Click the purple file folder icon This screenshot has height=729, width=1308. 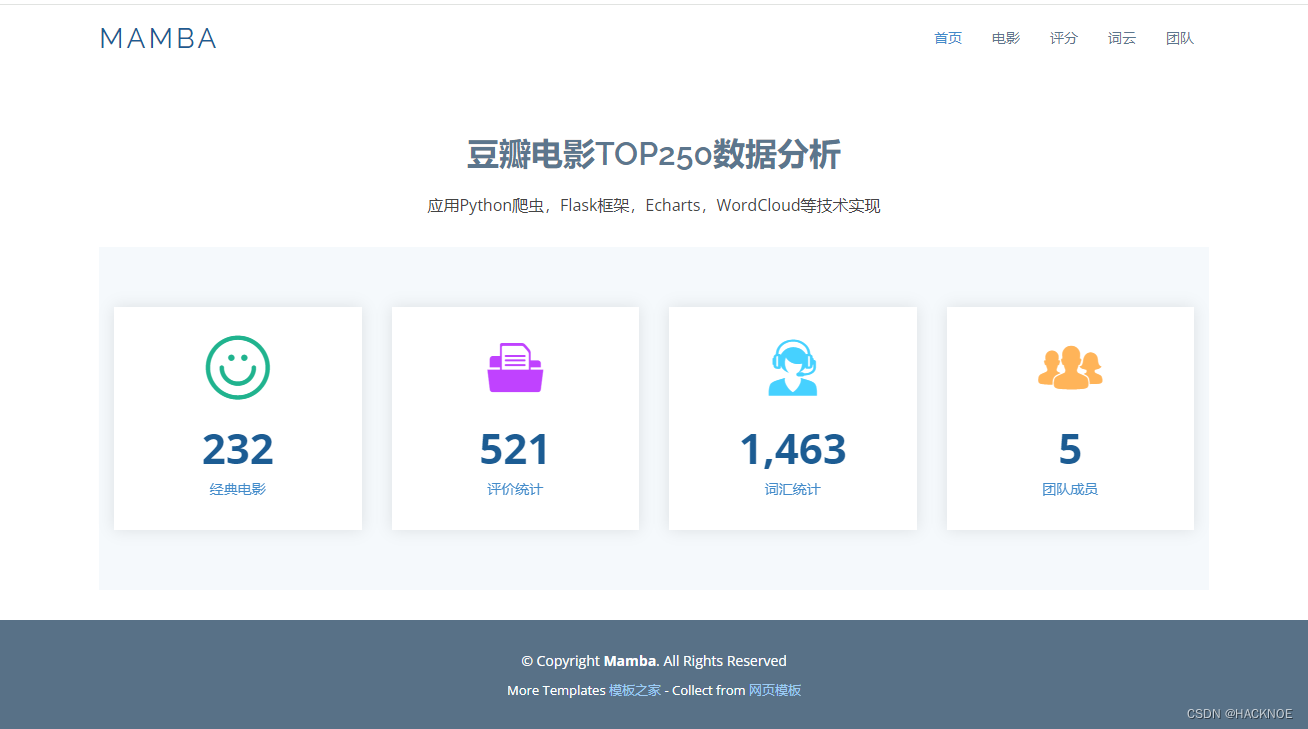click(x=515, y=368)
